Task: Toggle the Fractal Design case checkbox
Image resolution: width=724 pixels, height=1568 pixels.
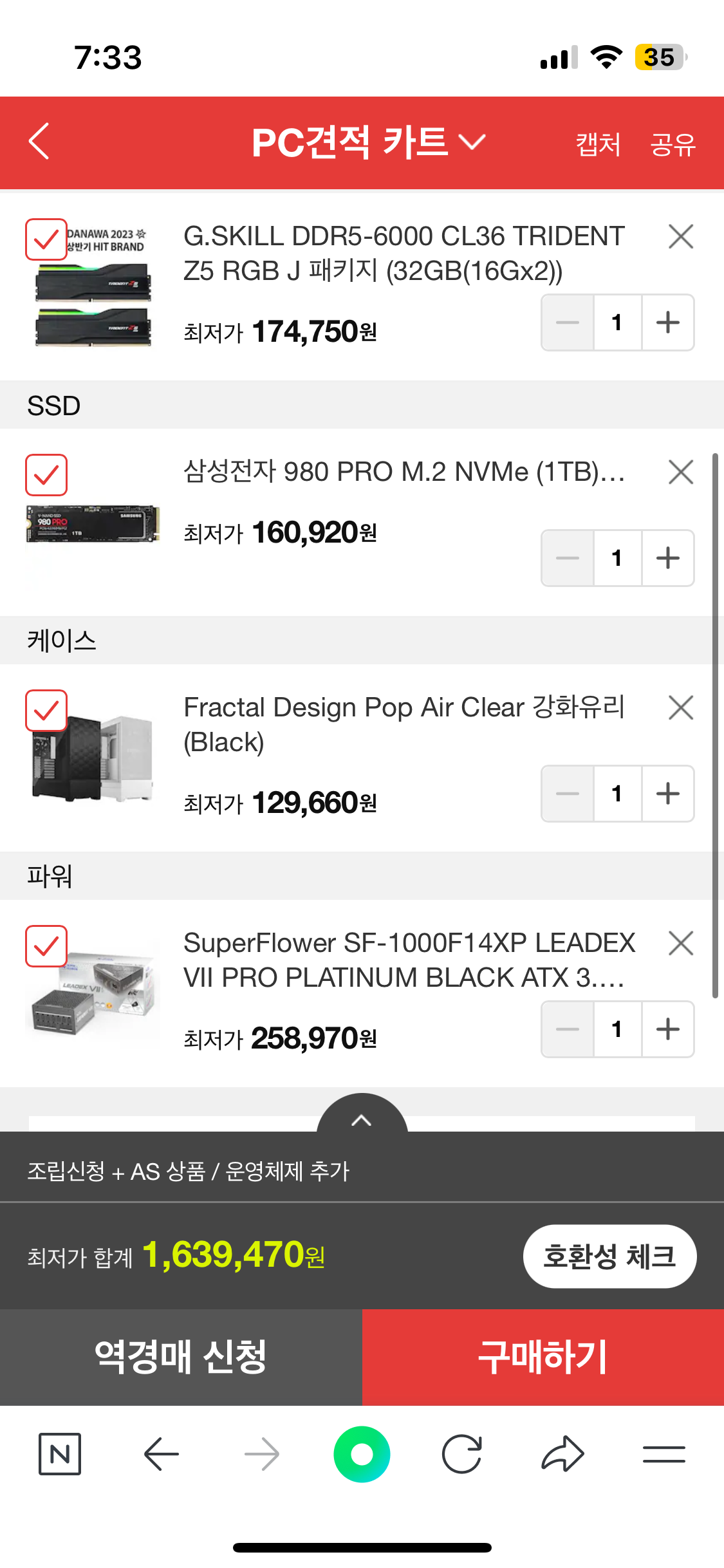Action: click(46, 711)
